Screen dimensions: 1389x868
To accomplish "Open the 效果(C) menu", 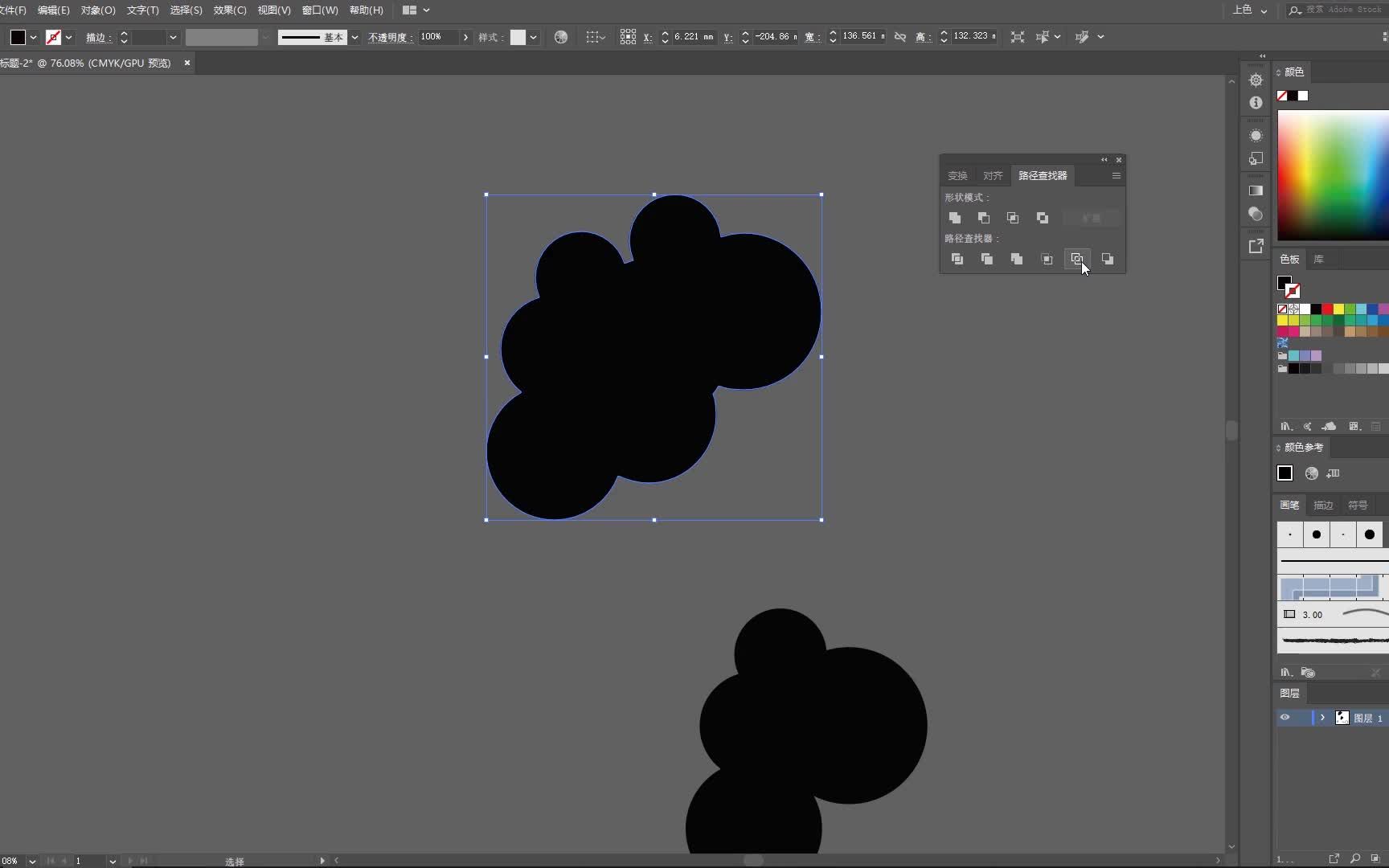I will pos(230,10).
